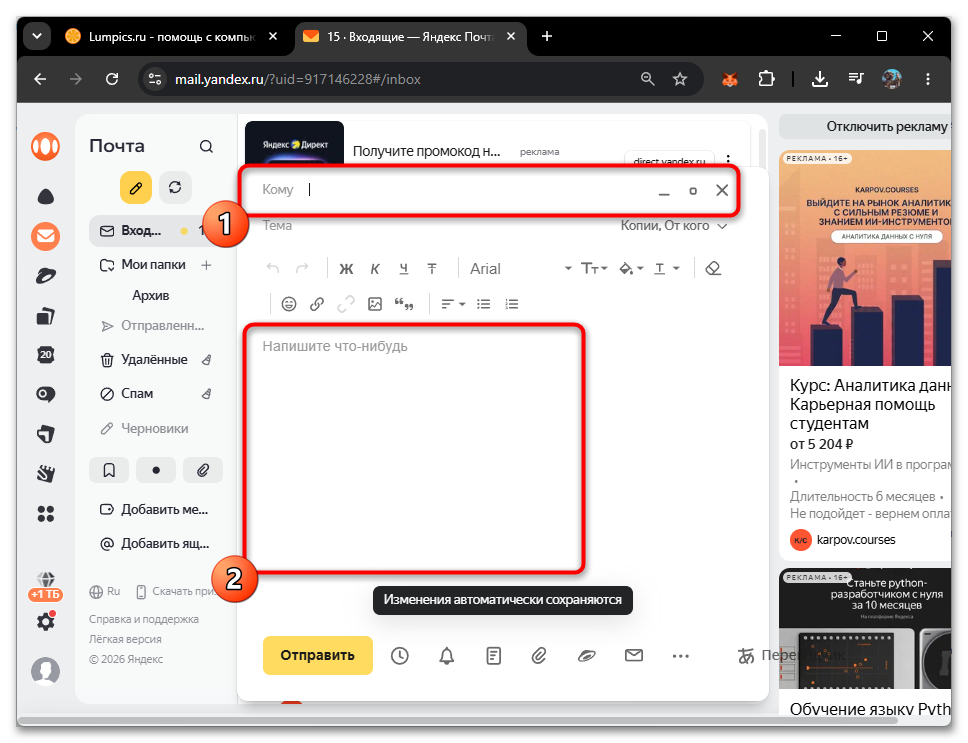Screen dimensions: 968x743
Task: Toggle italic formatting К
Action: click(x=375, y=269)
